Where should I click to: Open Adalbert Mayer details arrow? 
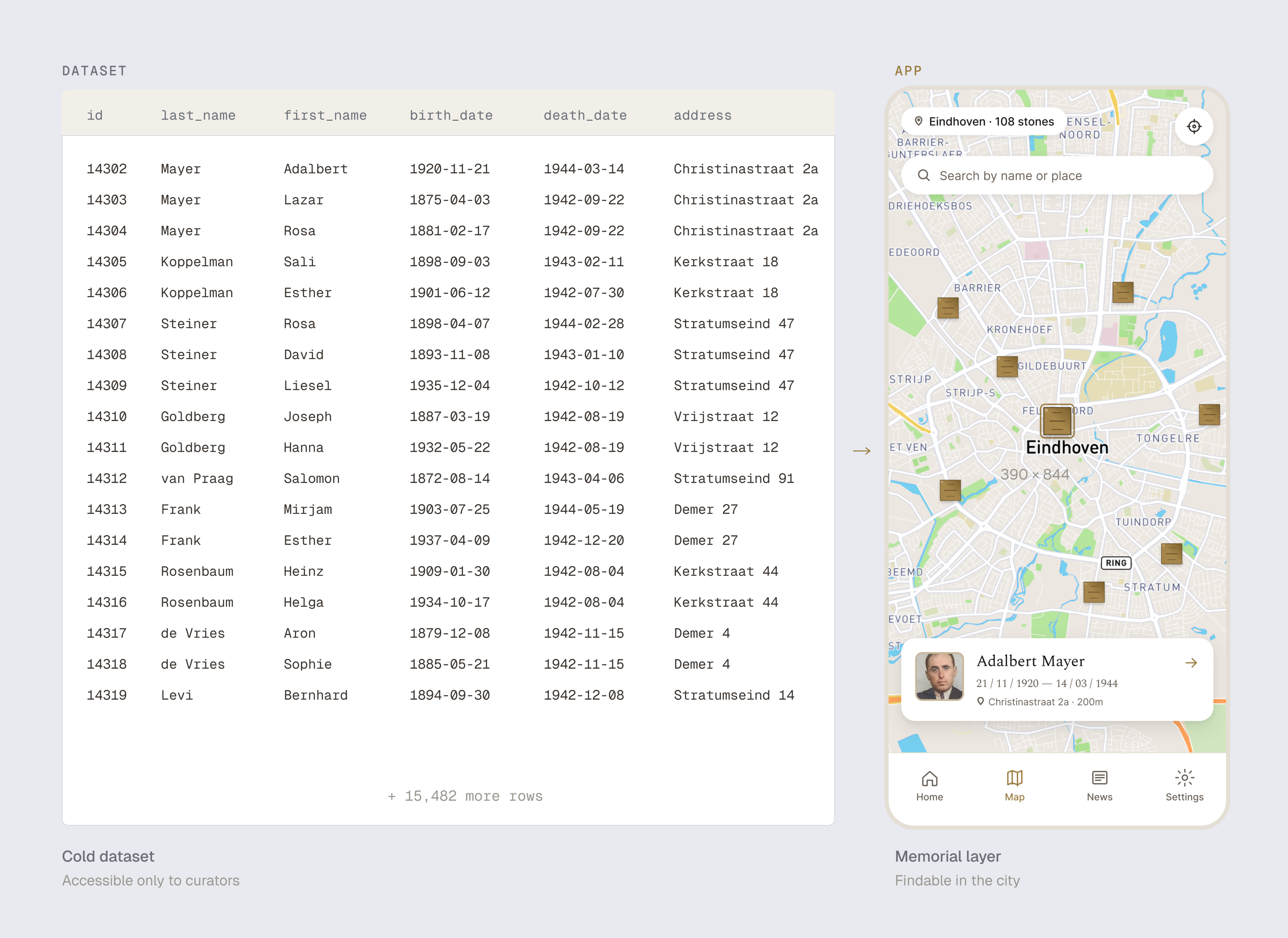(x=1191, y=663)
